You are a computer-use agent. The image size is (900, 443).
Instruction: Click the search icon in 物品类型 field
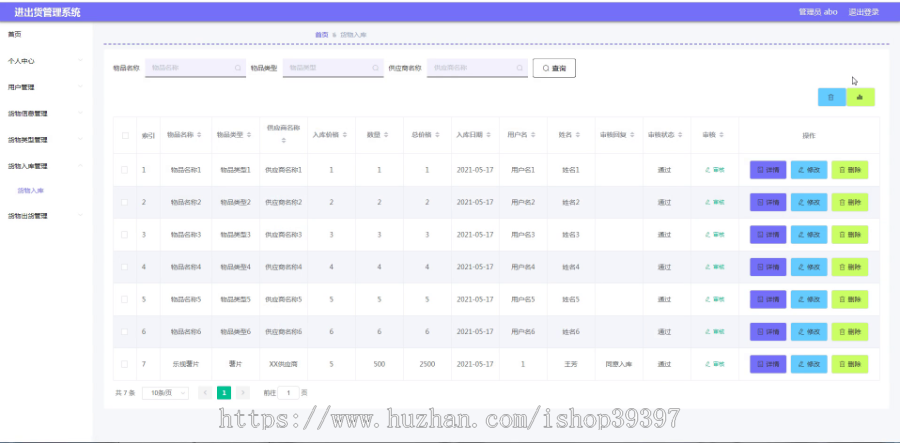click(x=375, y=68)
